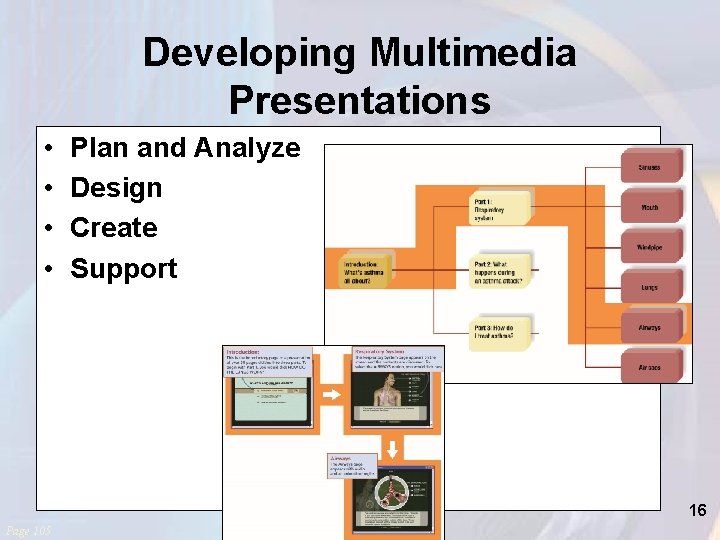
Task: Click the "Introduction:" caption box in storyboard
Action: pyautogui.click(x=268, y=362)
